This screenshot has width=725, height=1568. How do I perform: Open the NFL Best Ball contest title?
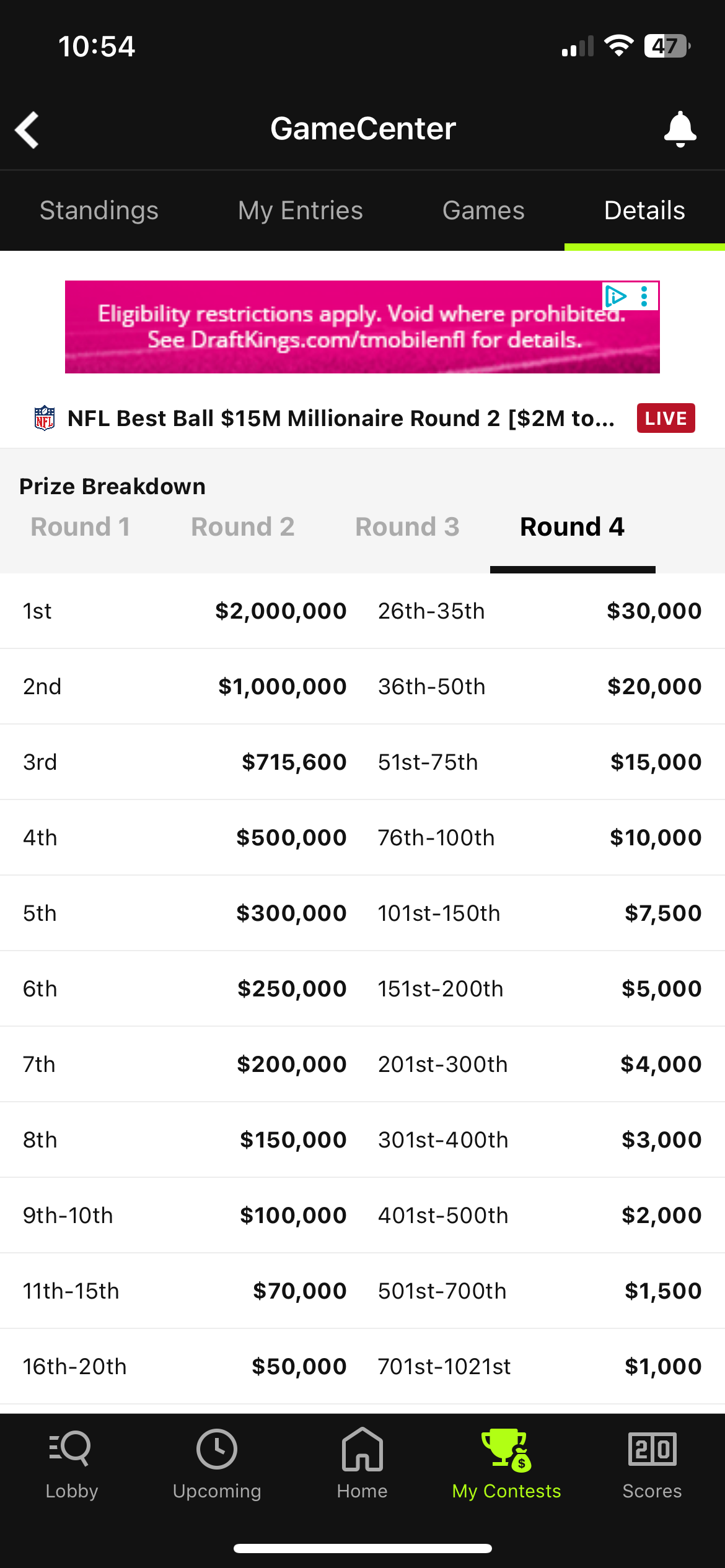(341, 418)
